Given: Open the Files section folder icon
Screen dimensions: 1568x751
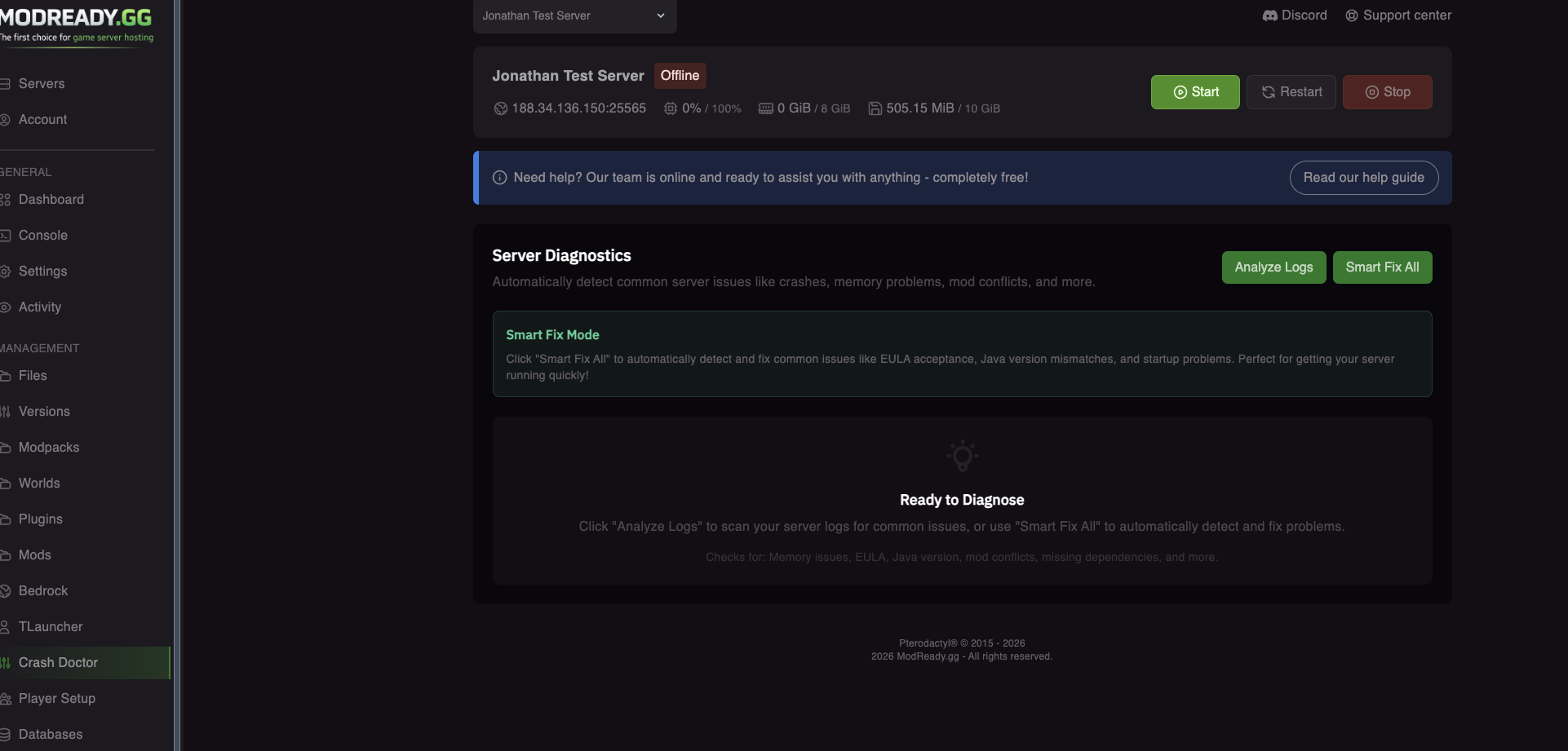Looking at the screenshot, I should pyautogui.click(x=6, y=375).
